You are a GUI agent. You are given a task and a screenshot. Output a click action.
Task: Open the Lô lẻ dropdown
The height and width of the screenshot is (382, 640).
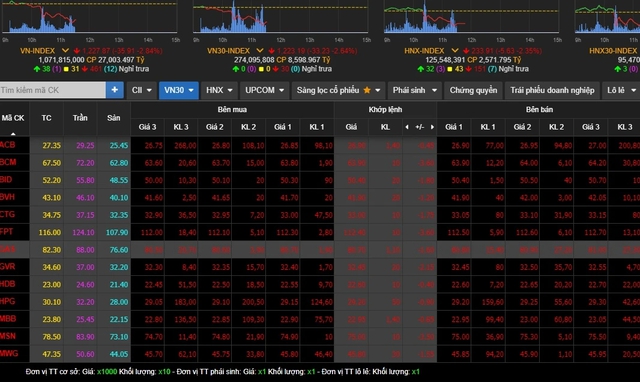pyautogui.click(x=621, y=90)
